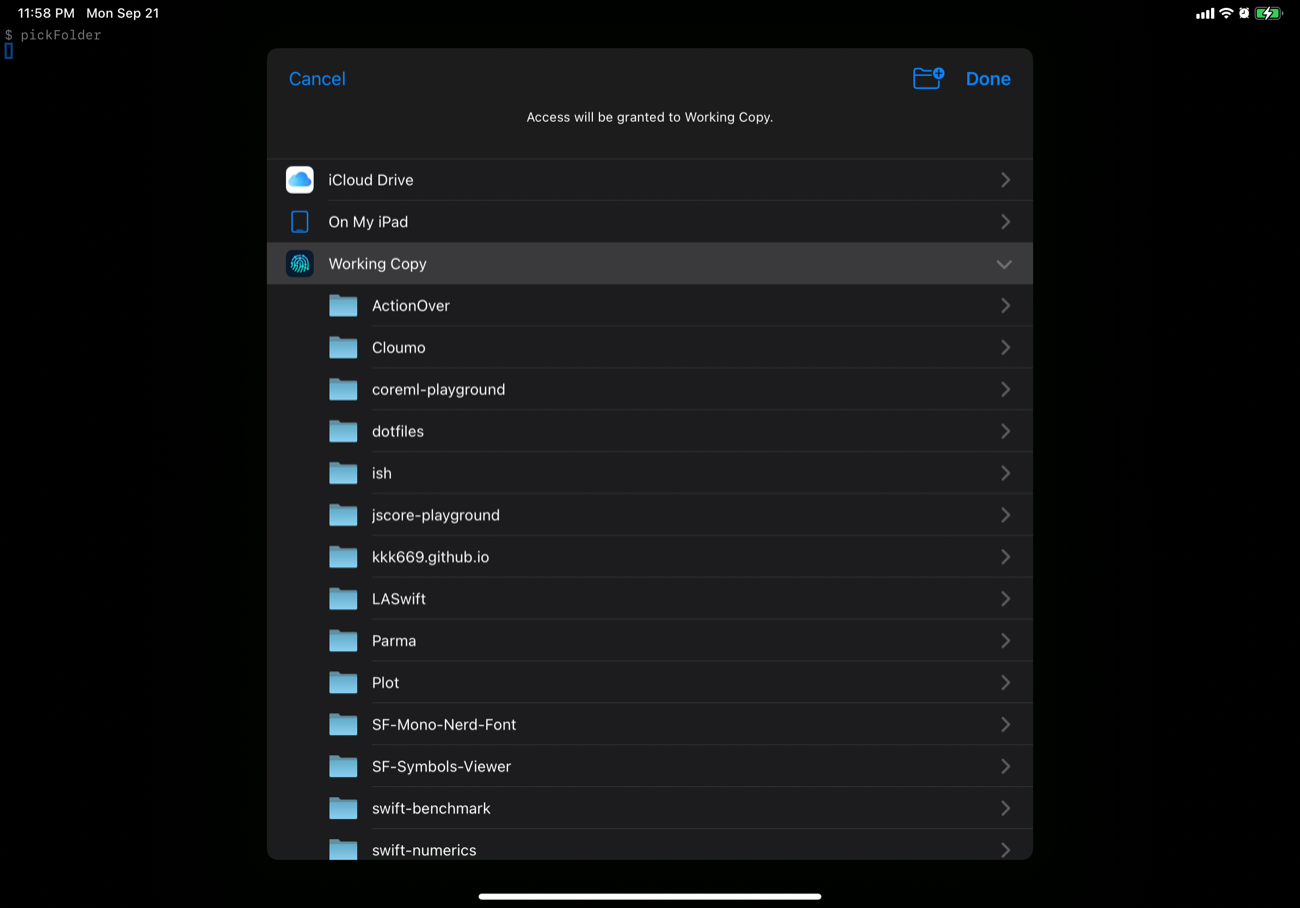Image resolution: width=1300 pixels, height=908 pixels.
Task: Expand On My iPad with its chevron
Action: 1005,222
